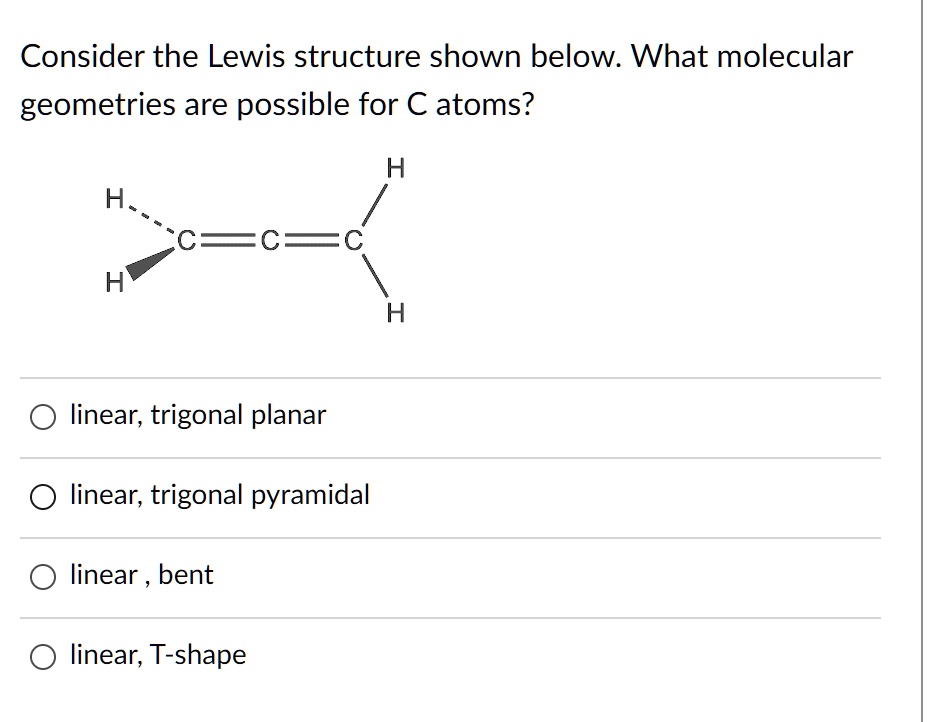Click the right double bond between carbons
This screenshot has width=927, height=722.
(310, 240)
